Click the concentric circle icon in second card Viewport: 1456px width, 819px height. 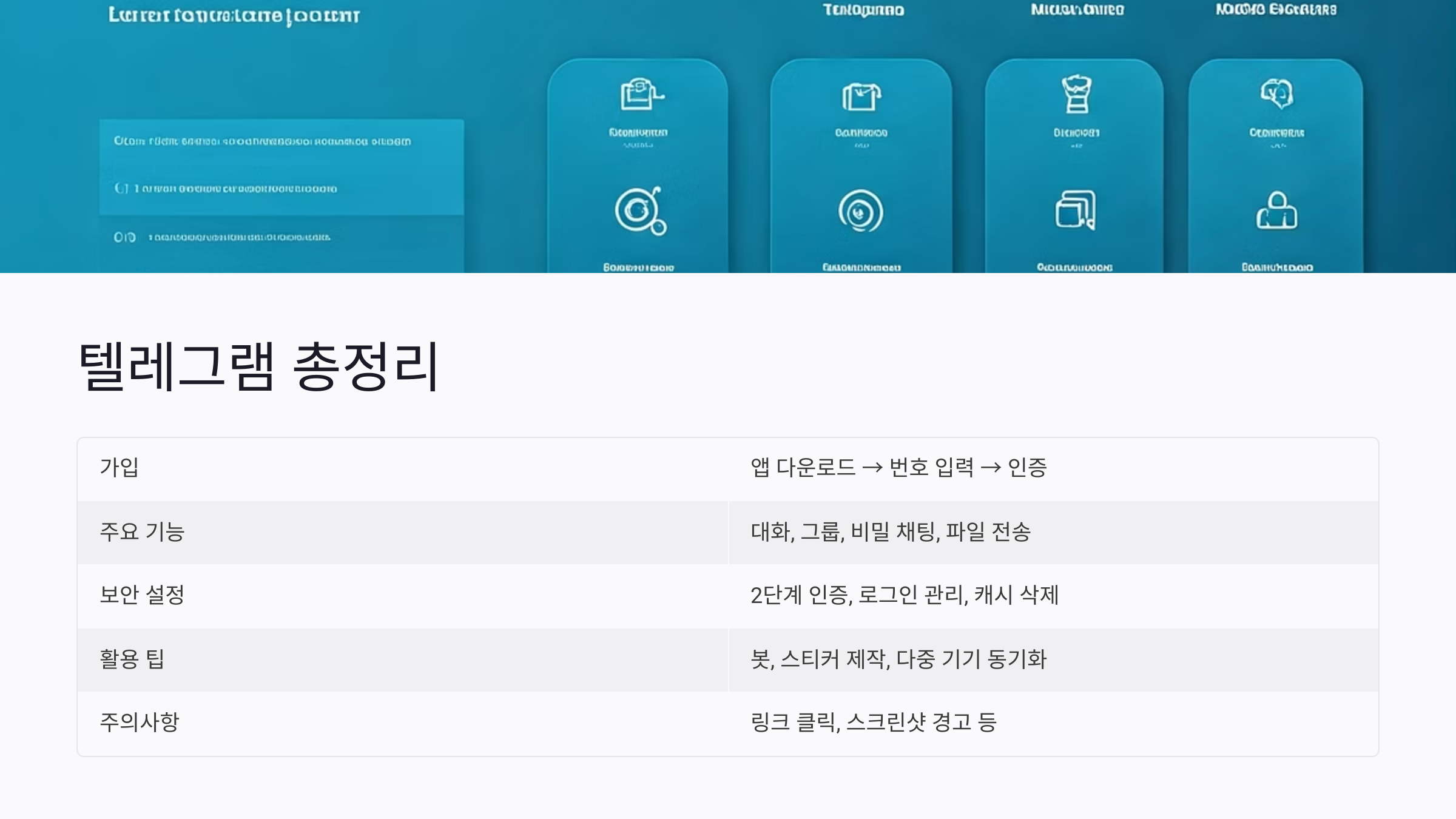tap(860, 211)
